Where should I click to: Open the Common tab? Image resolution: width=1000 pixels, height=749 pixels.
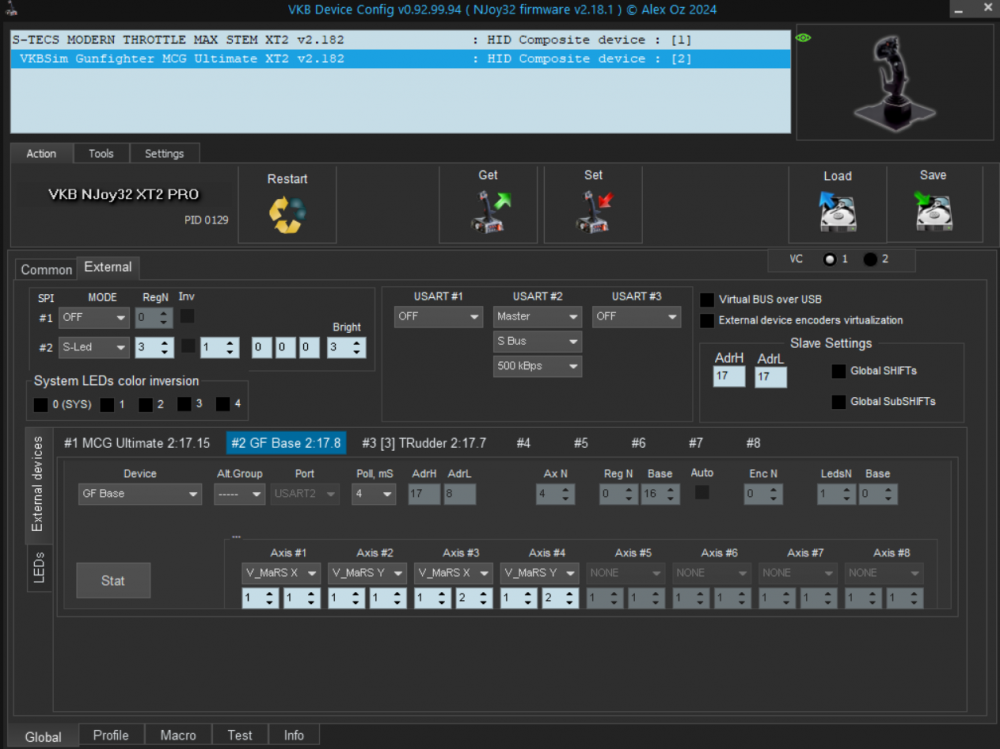[x=45, y=269]
